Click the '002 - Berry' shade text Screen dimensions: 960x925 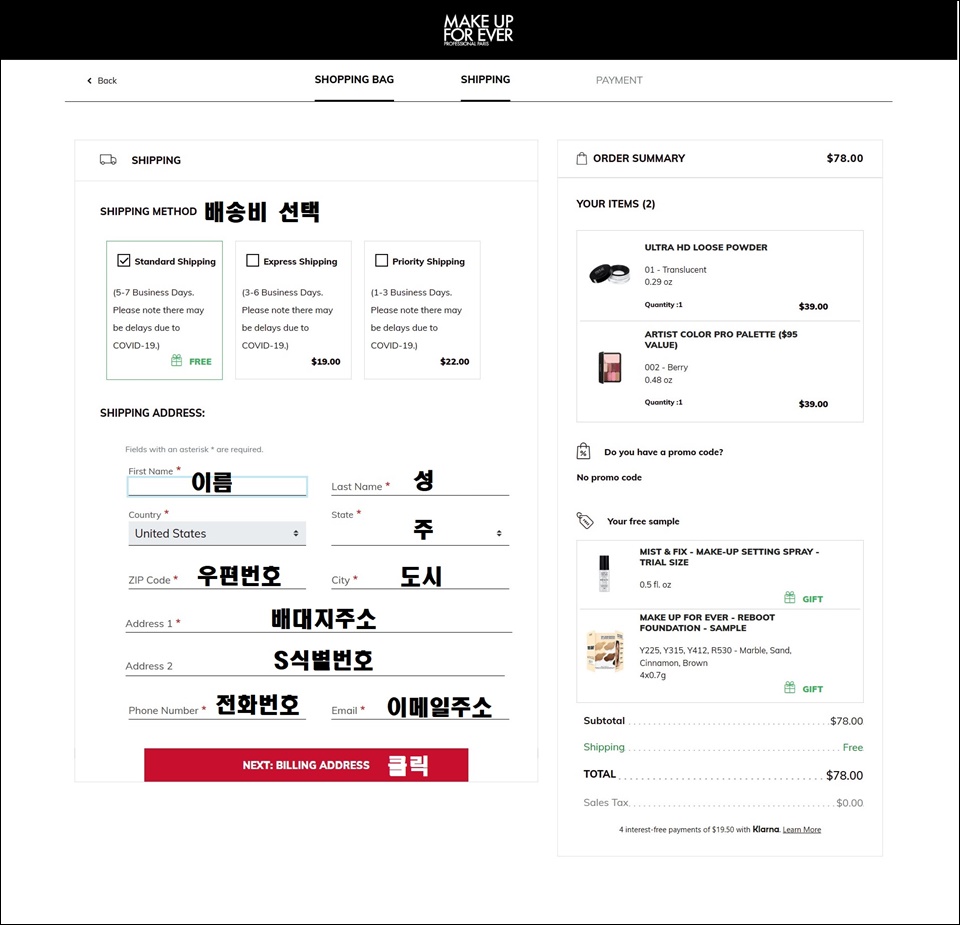[666, 367]
